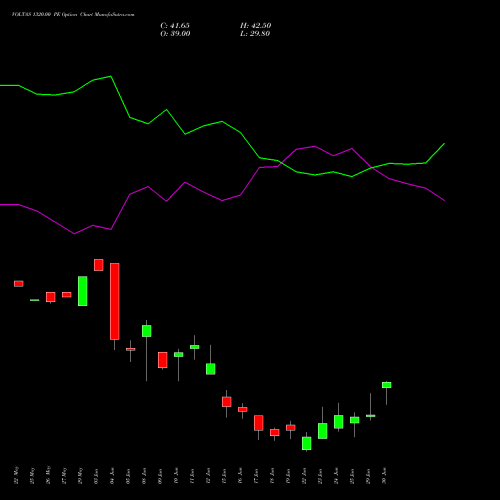Click the open value O: 39.00

tap(175, 34)
